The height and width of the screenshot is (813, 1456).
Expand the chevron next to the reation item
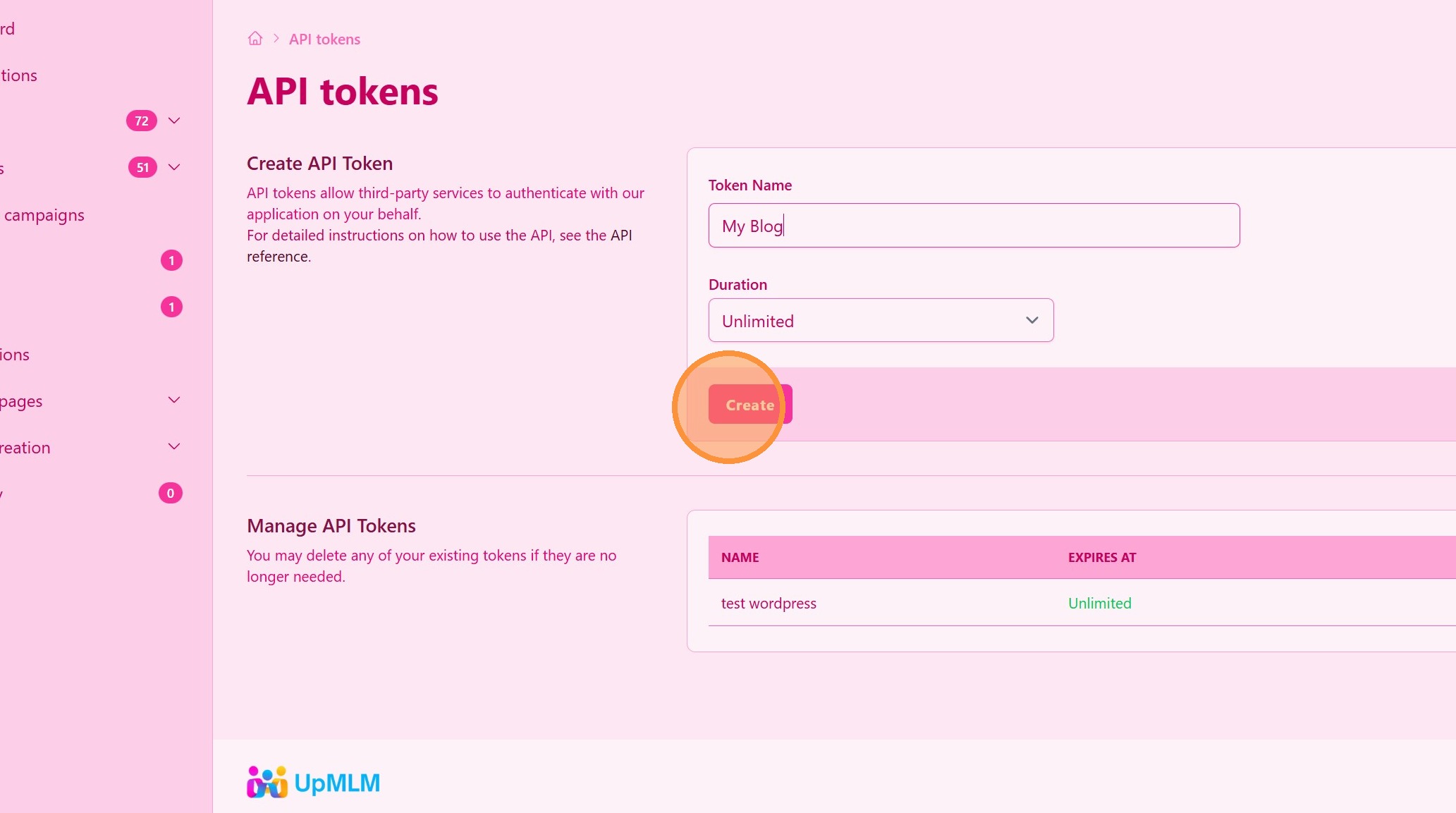coord(174,447)
